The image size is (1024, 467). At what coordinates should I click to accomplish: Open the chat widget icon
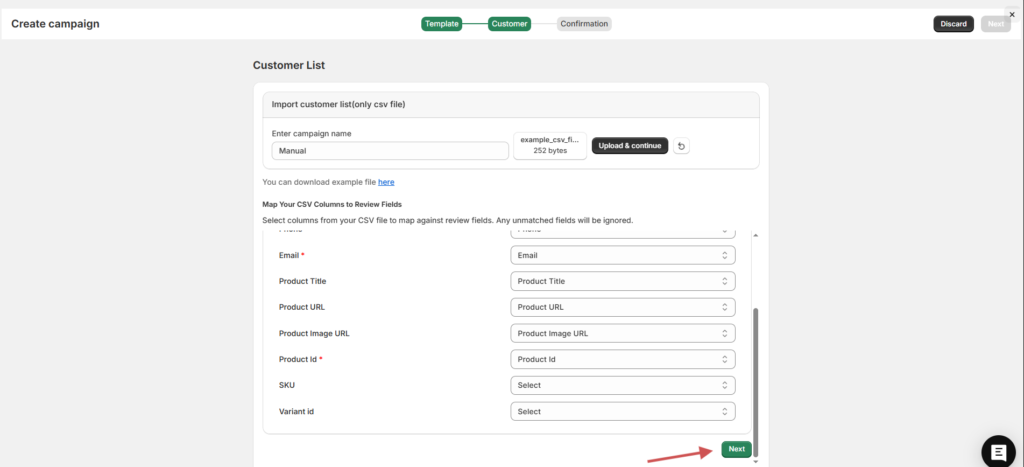pyautogui.click(x=998, y=452)
